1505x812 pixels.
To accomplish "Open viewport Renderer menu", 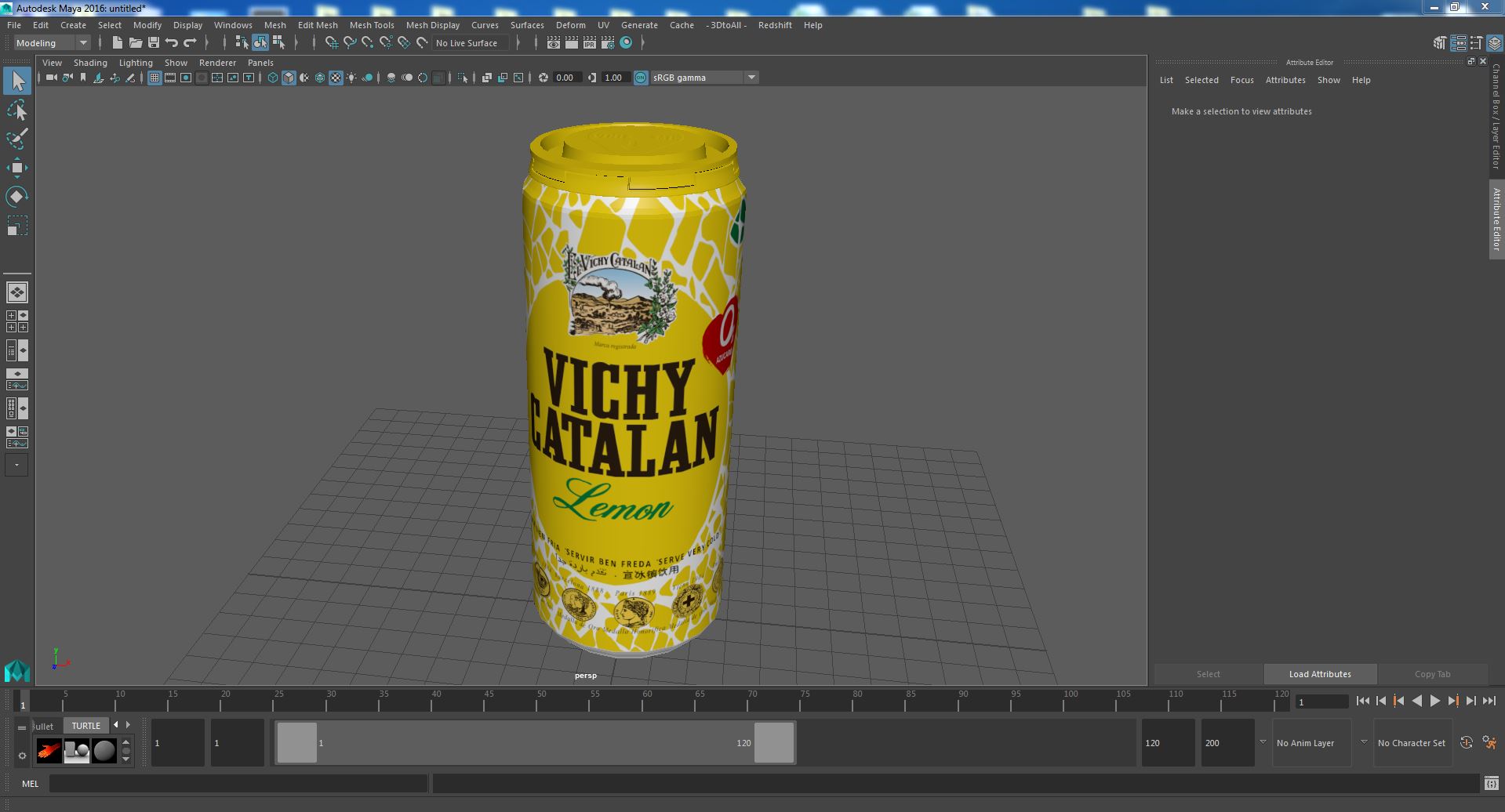I will pos(217,63).
